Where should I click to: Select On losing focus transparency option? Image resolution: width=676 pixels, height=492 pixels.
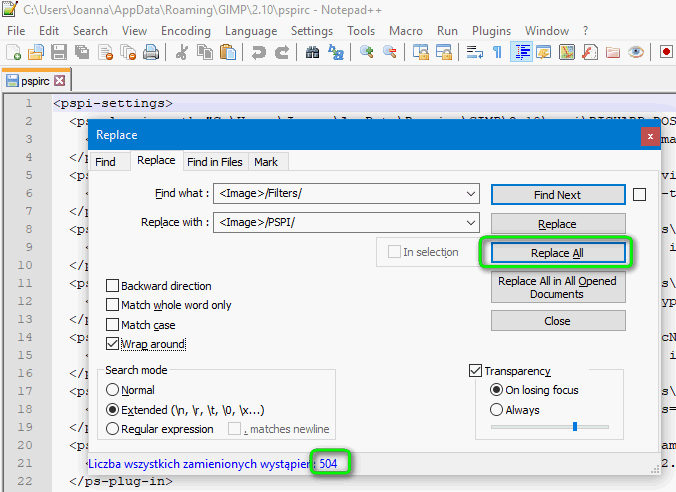(x=496, y=390)
